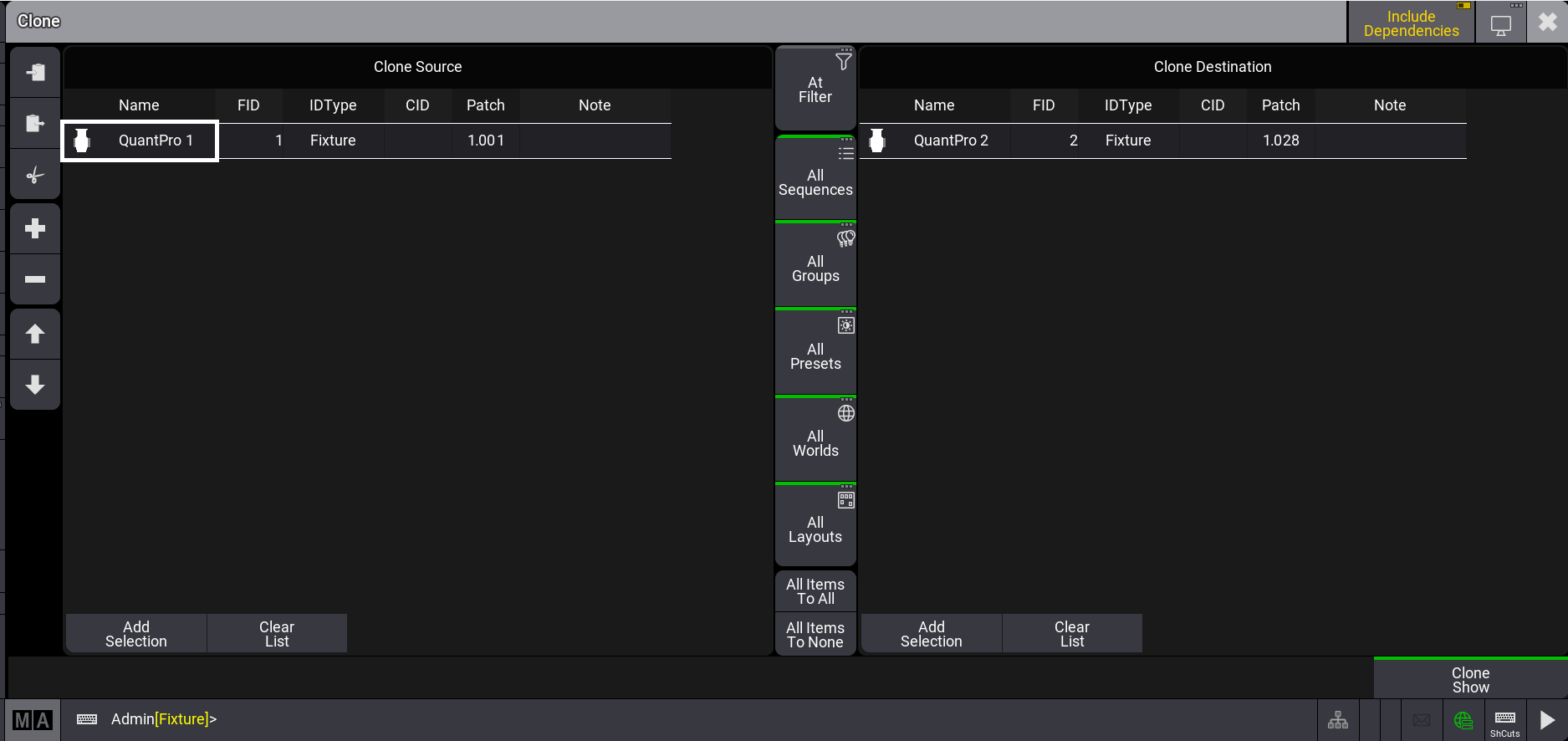The width and height of the screenshot is (1568, 741).
Task: Click the down arrow to move item down
Action: [35, 385]
